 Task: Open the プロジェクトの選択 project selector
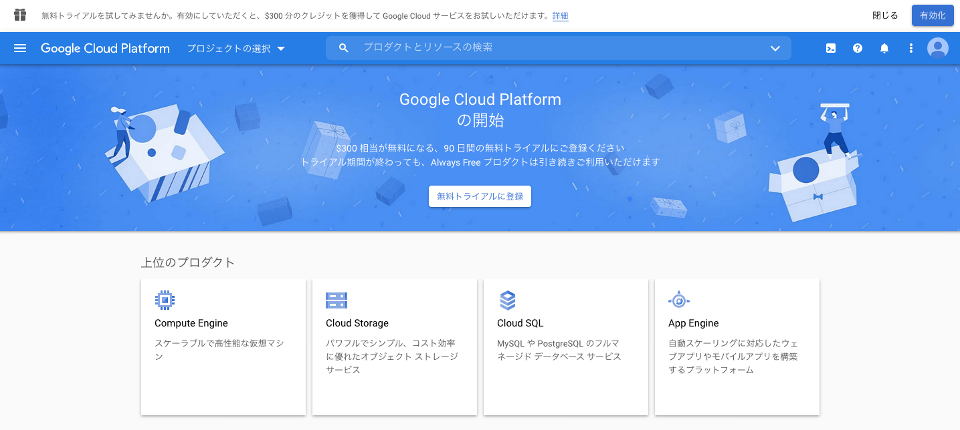(236, 48)
